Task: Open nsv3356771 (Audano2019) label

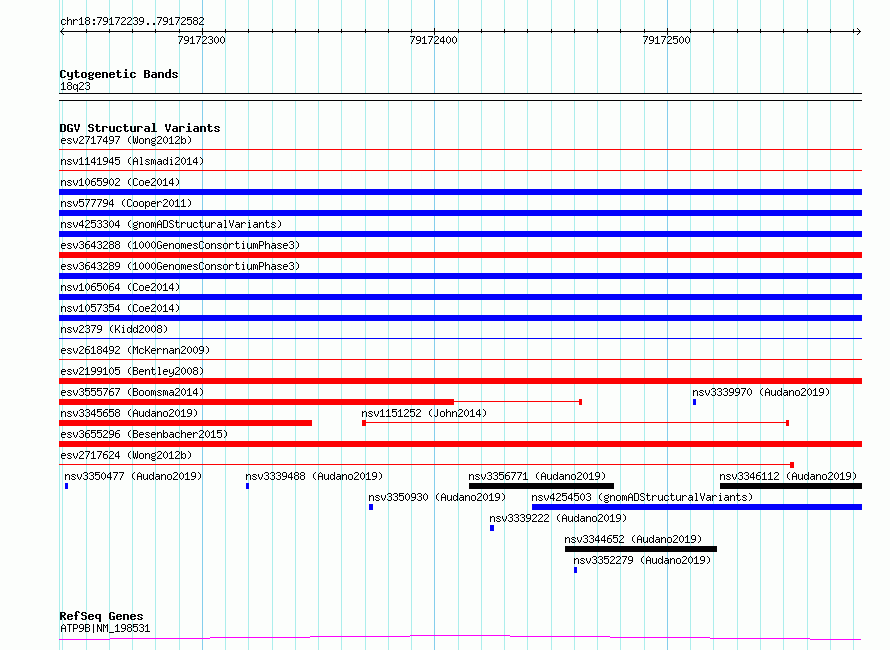Action: (537, 476)
